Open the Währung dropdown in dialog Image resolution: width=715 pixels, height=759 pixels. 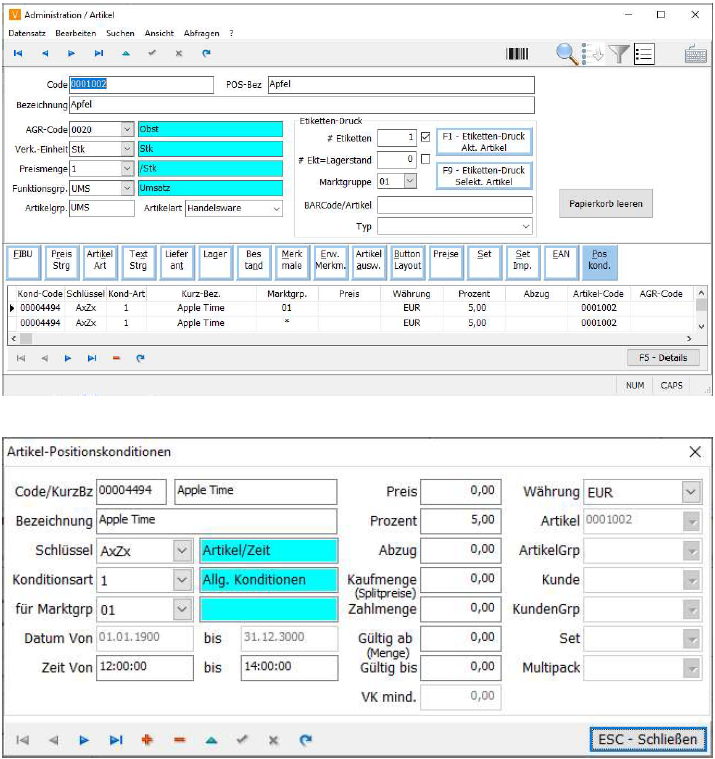tap(691, 492)
